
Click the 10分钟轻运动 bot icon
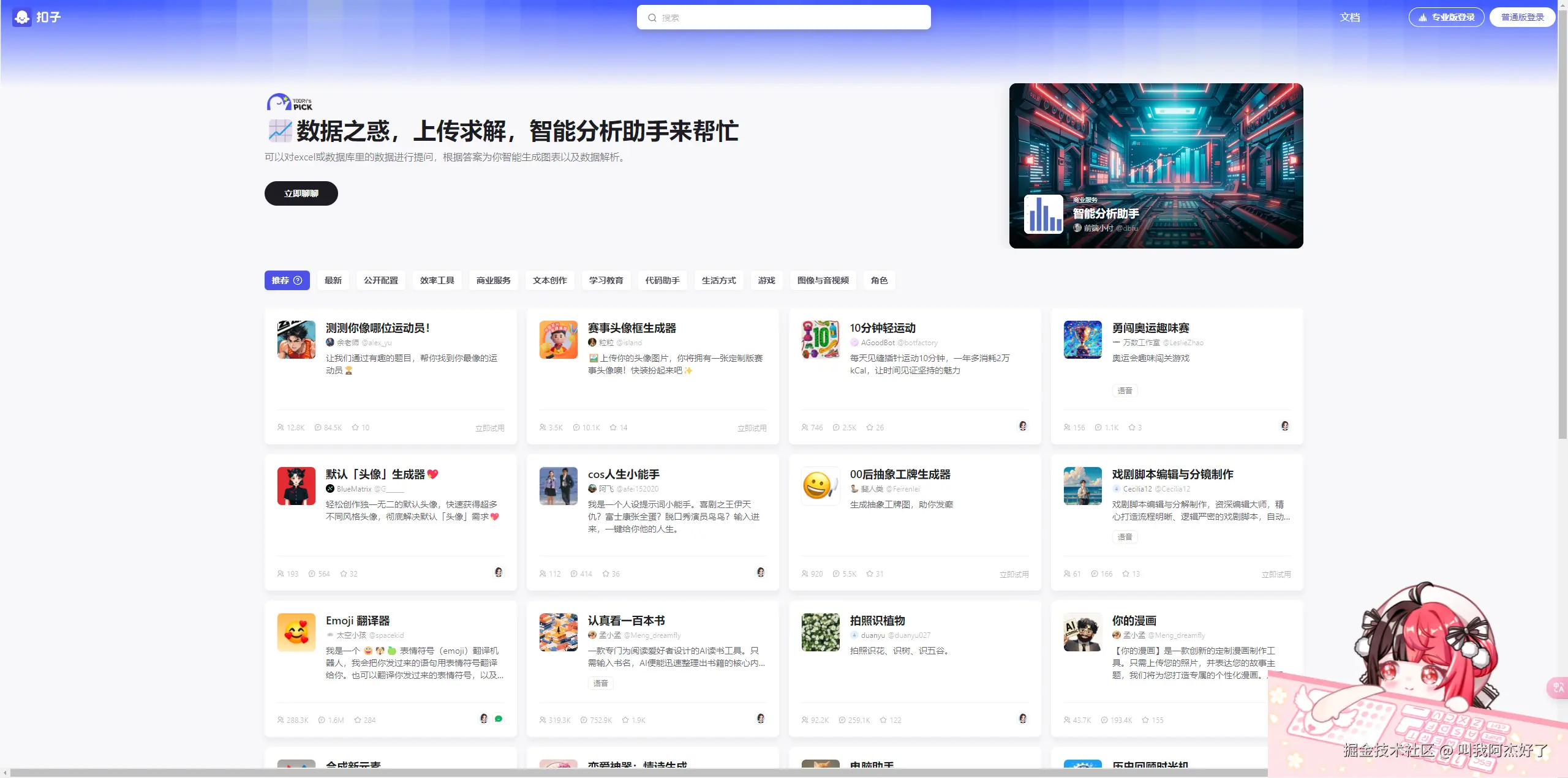(x=820, y=340)
